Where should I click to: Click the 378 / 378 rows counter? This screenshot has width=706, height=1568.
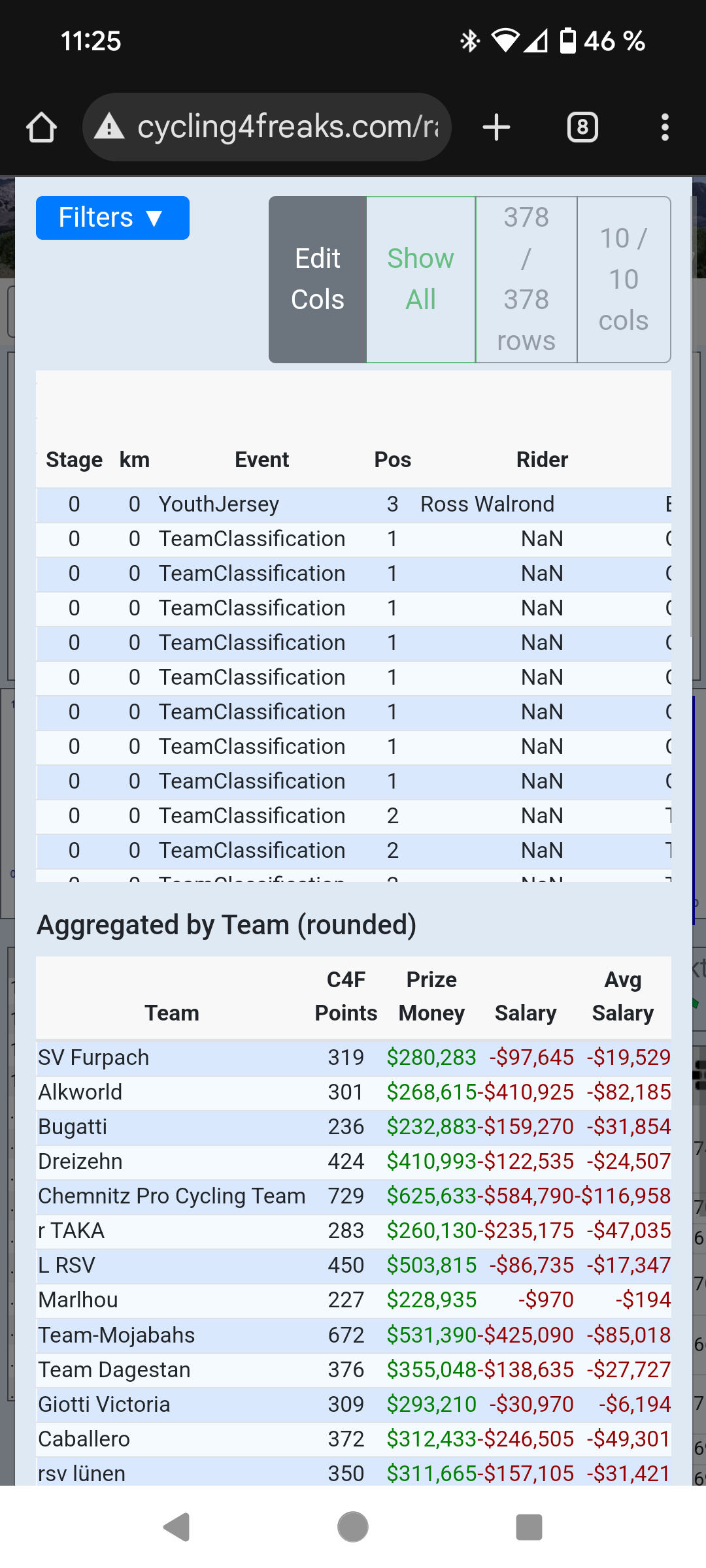526,280
